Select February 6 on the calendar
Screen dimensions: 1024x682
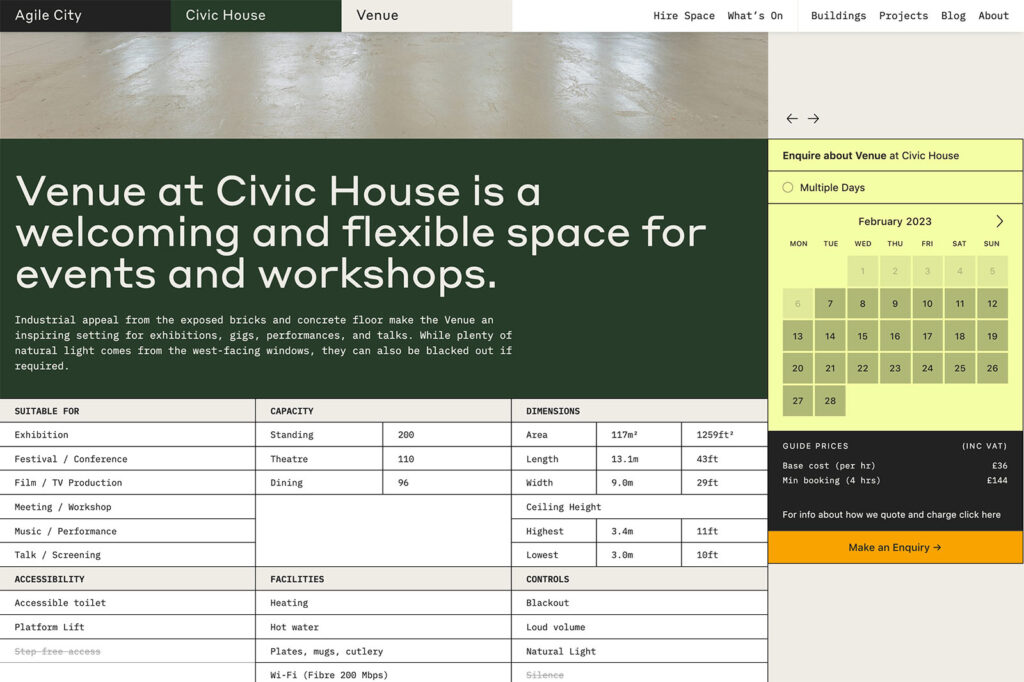point(797,304)
